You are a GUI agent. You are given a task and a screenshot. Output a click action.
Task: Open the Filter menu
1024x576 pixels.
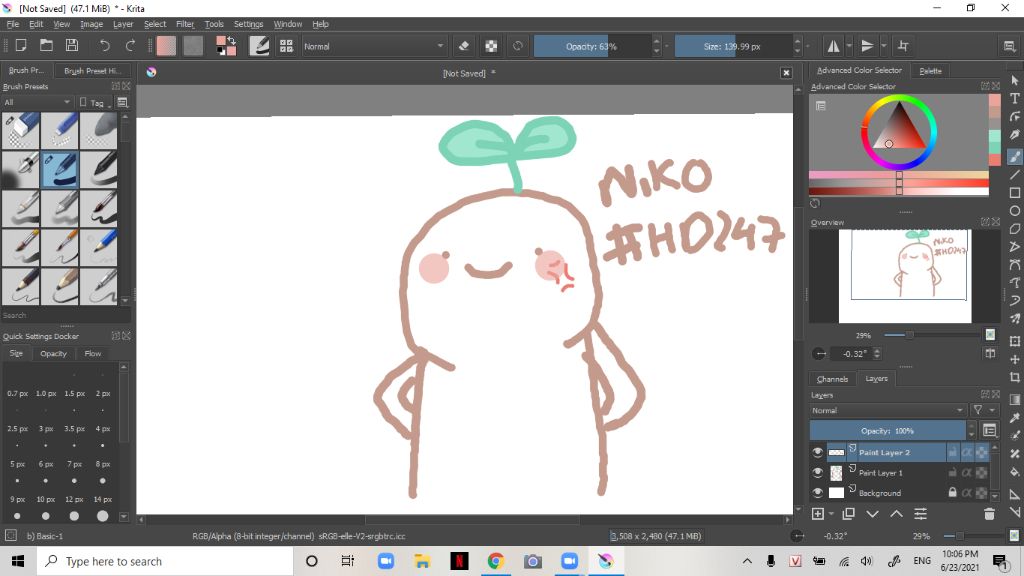click(x=185, y=24)
